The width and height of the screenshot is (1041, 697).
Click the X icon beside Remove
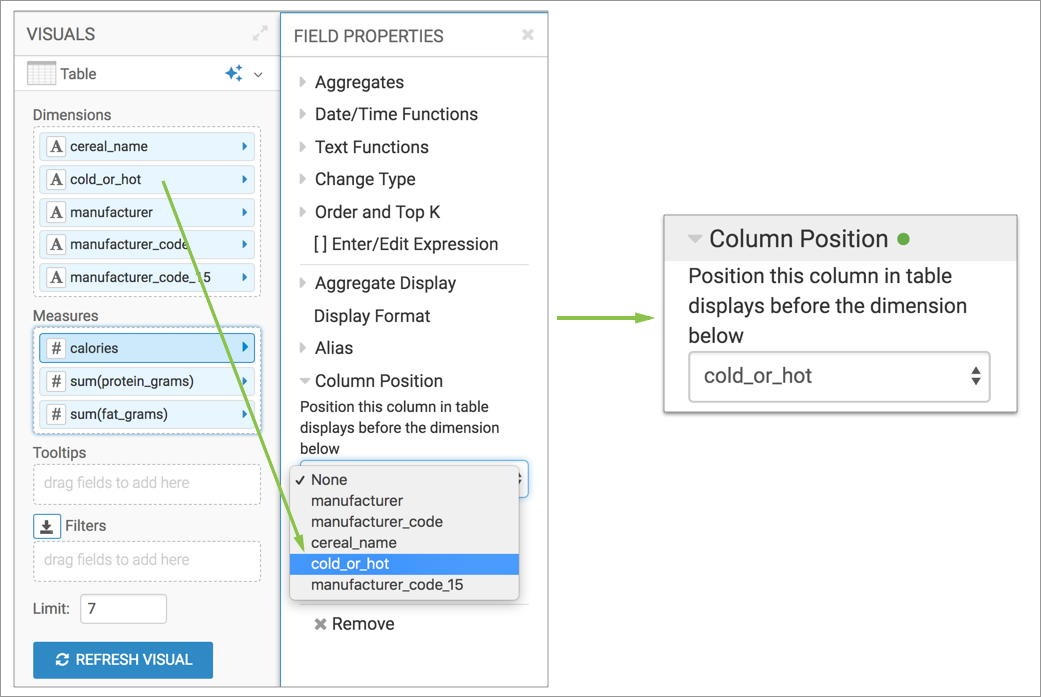point(320,624)
